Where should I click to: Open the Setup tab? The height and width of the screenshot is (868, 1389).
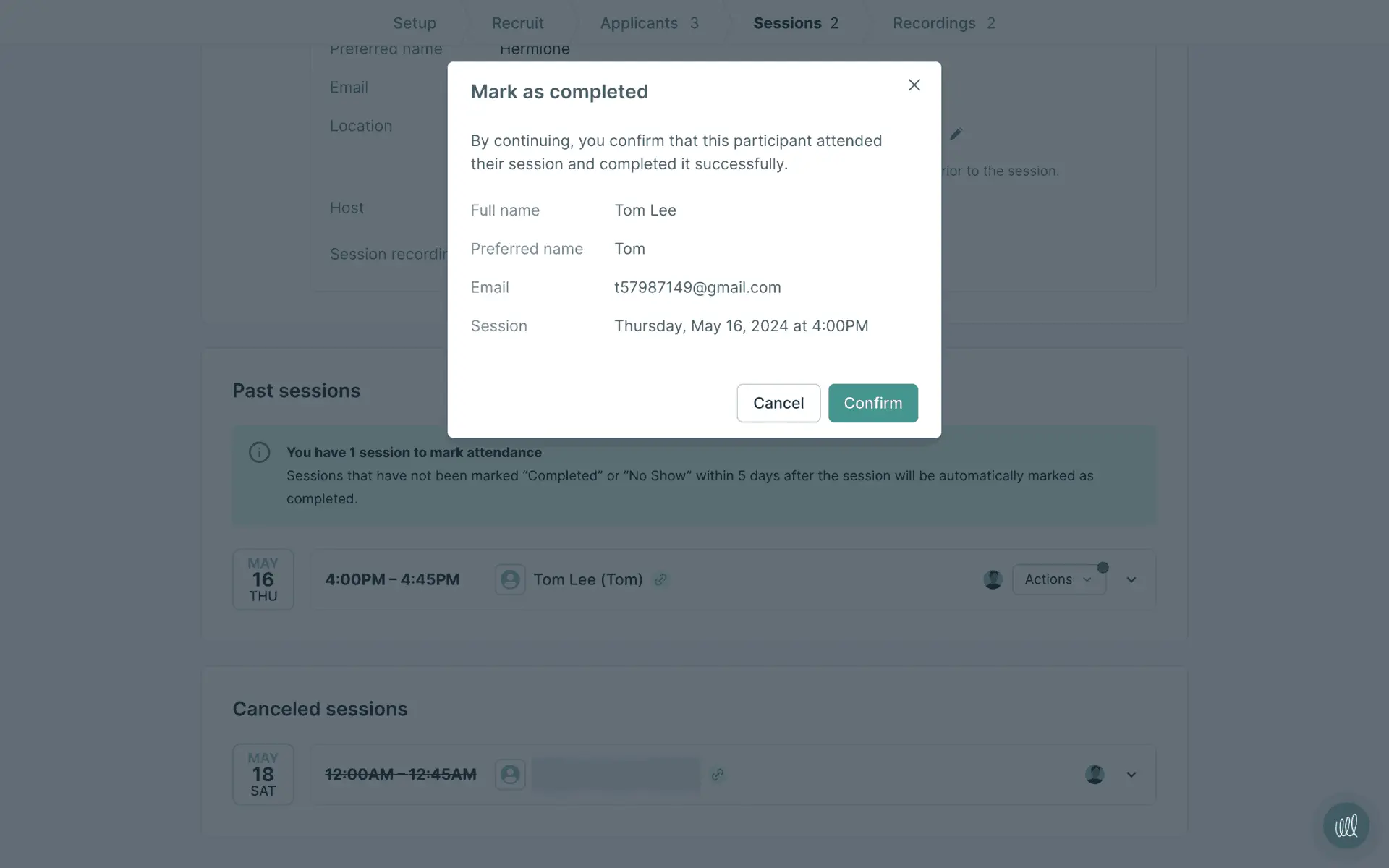pos(415,23)
